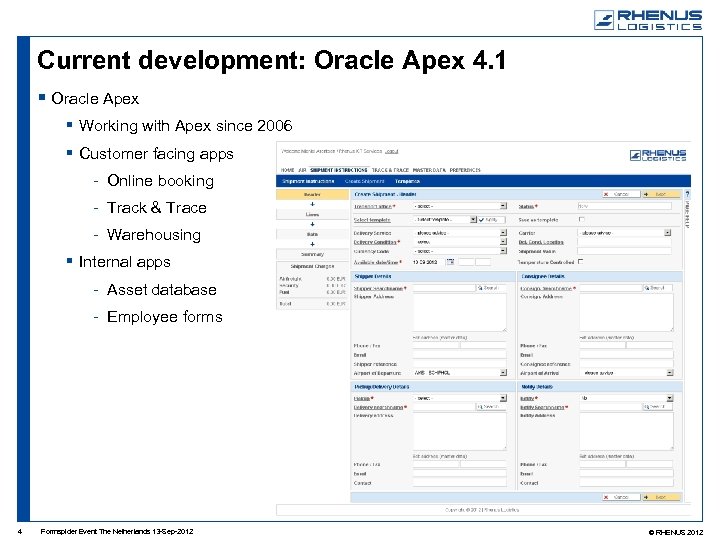
Task: Click the plus icon between Header and Lines
Action: pos(312,204)
